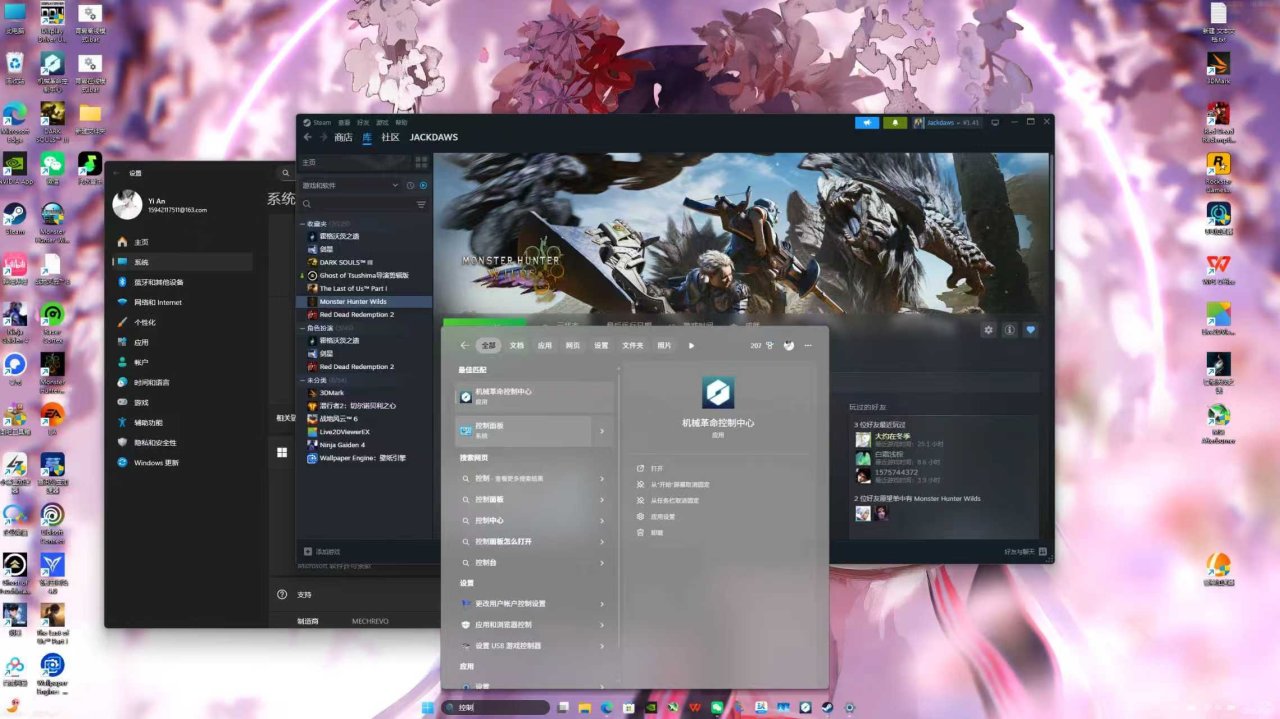Launch Microsoft Edge from the taskbar
Viewport: 1280px width, 719px height.
(606, 707)
